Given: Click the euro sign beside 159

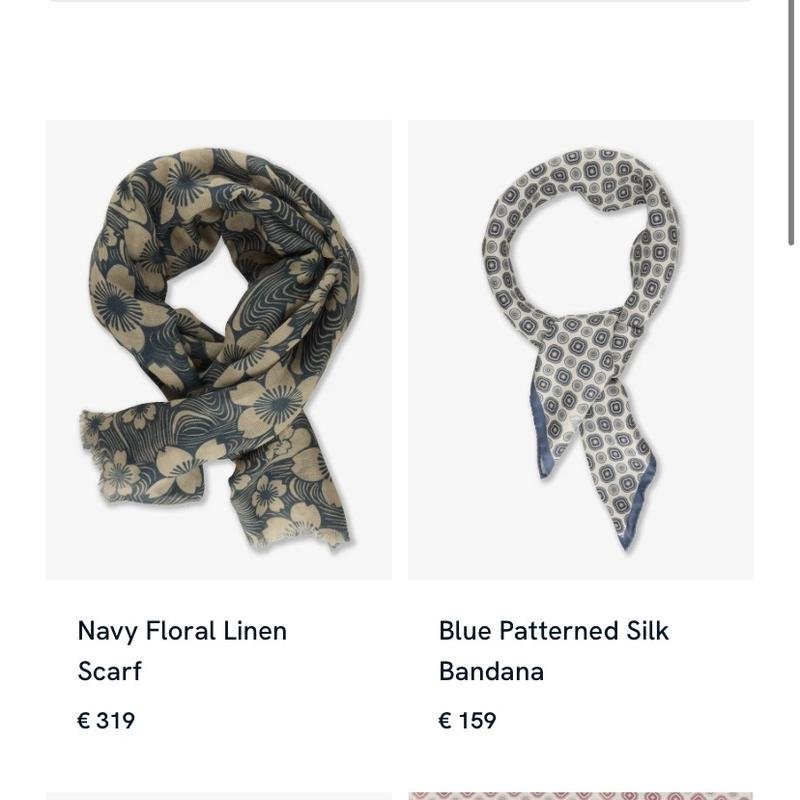Looking at the screenshot, I should [445, 720].
